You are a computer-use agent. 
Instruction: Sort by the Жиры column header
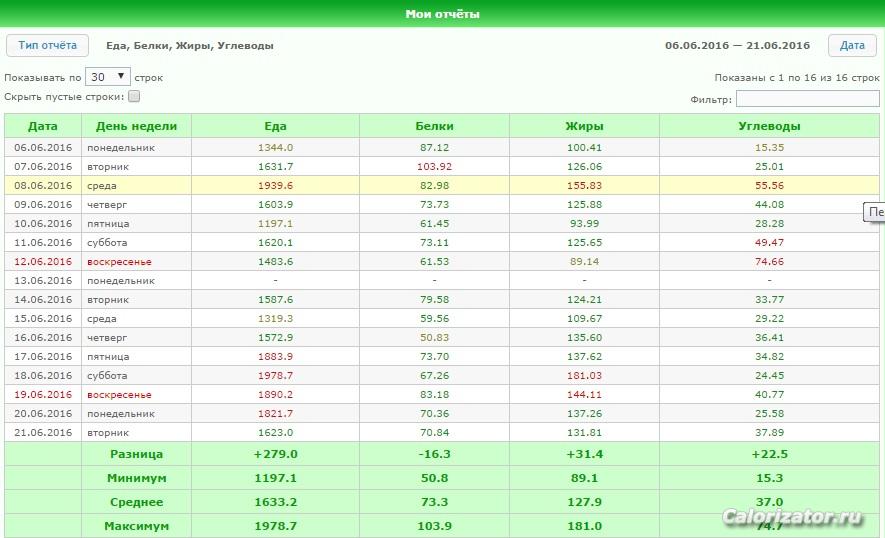pos(584,126)
